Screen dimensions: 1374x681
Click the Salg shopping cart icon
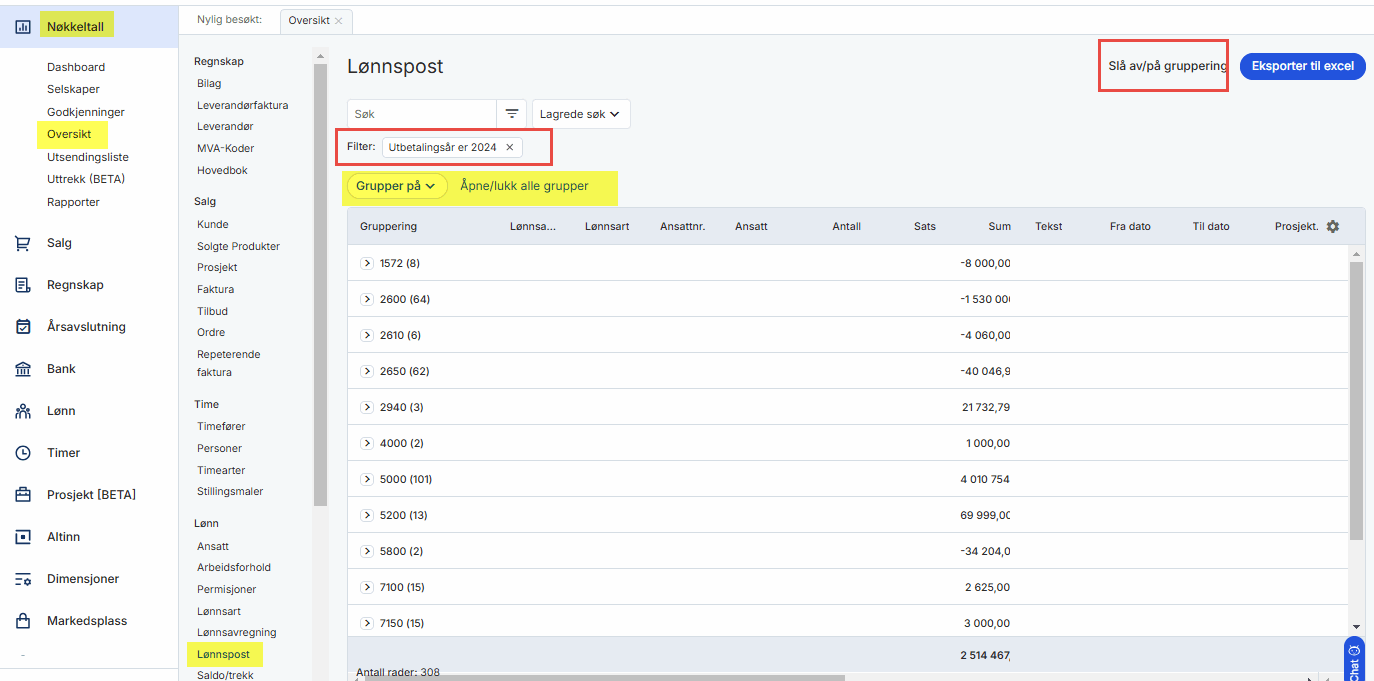tap(23, 243)
